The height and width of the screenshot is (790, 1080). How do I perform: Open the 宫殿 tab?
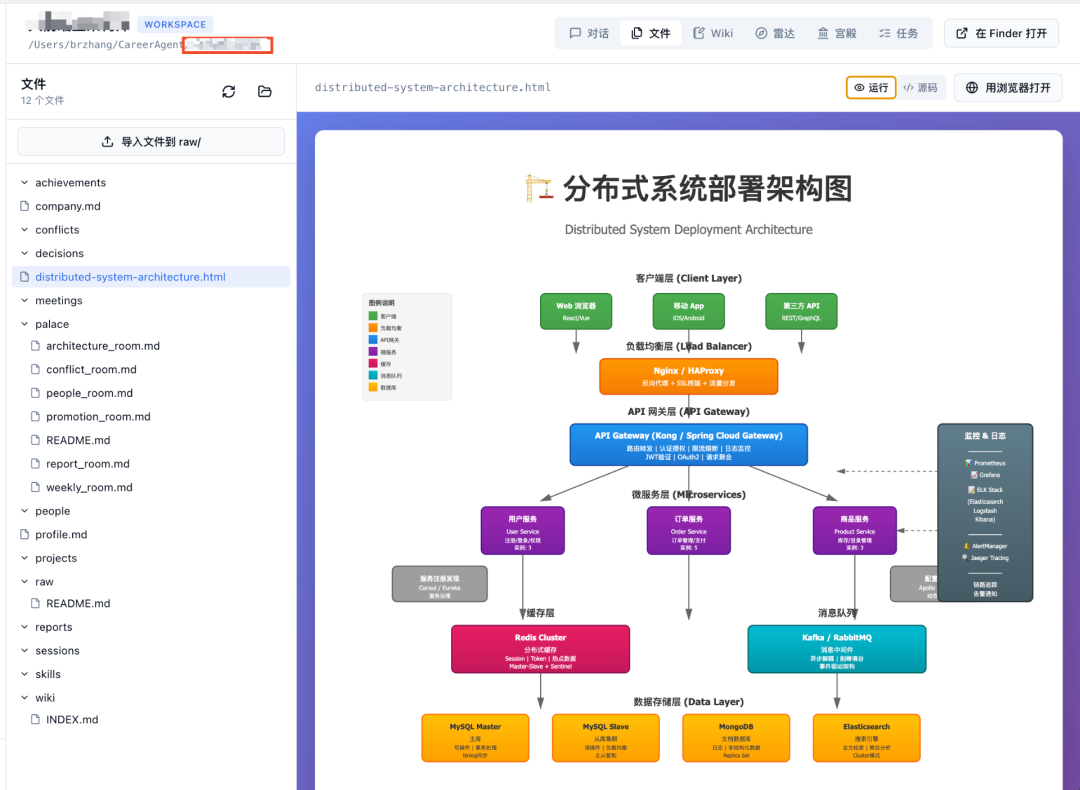click(837, 33)
